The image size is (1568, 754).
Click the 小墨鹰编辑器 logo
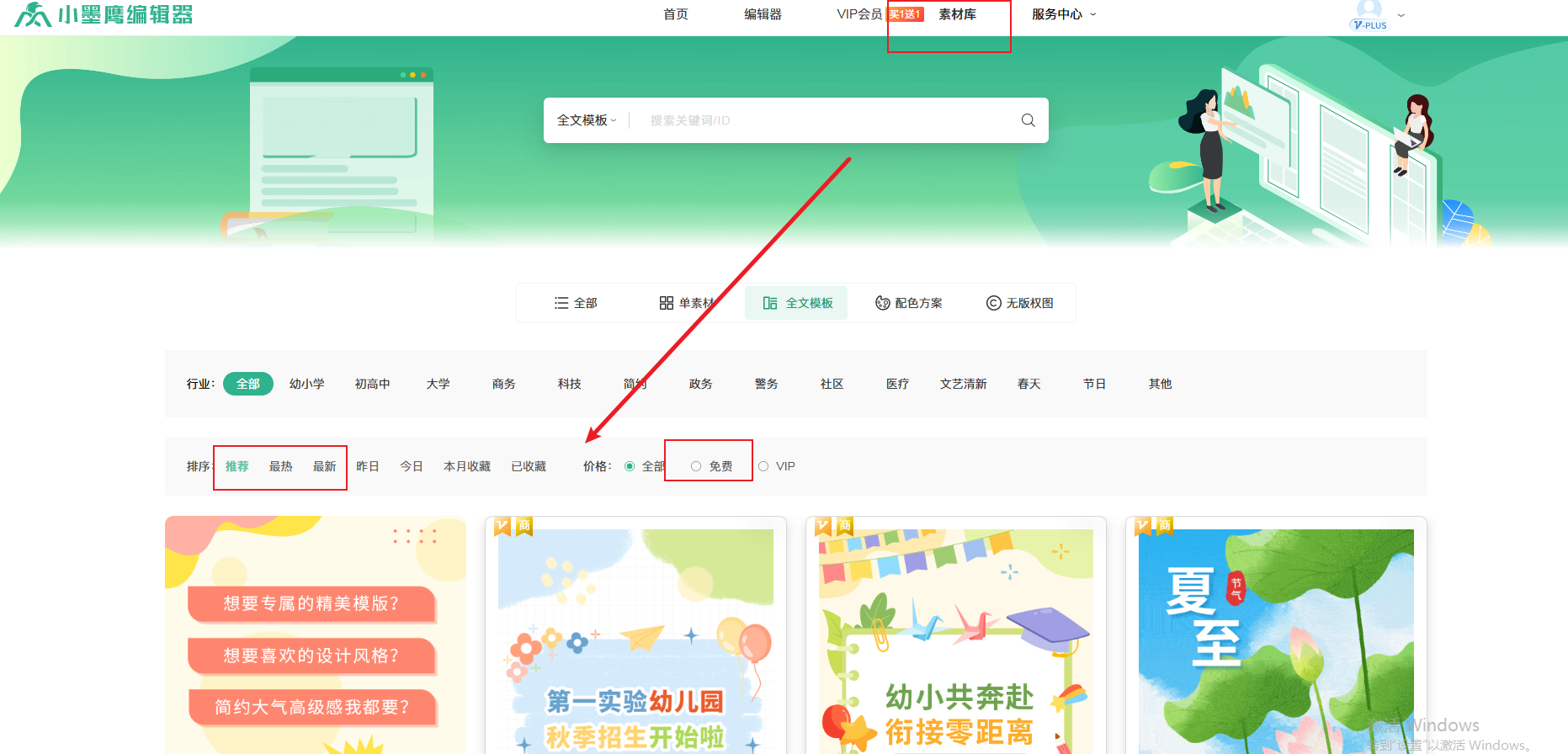[x=104, y=14]
